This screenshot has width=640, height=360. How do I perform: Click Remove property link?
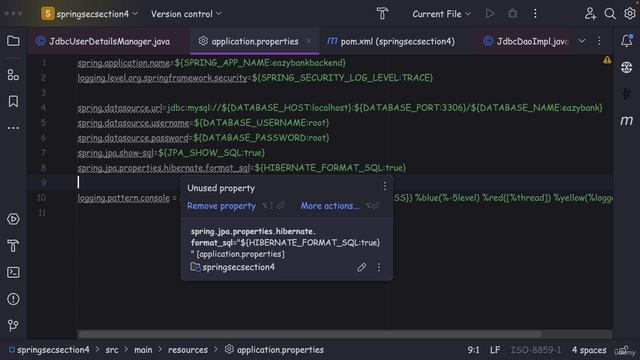coord(221,206)
